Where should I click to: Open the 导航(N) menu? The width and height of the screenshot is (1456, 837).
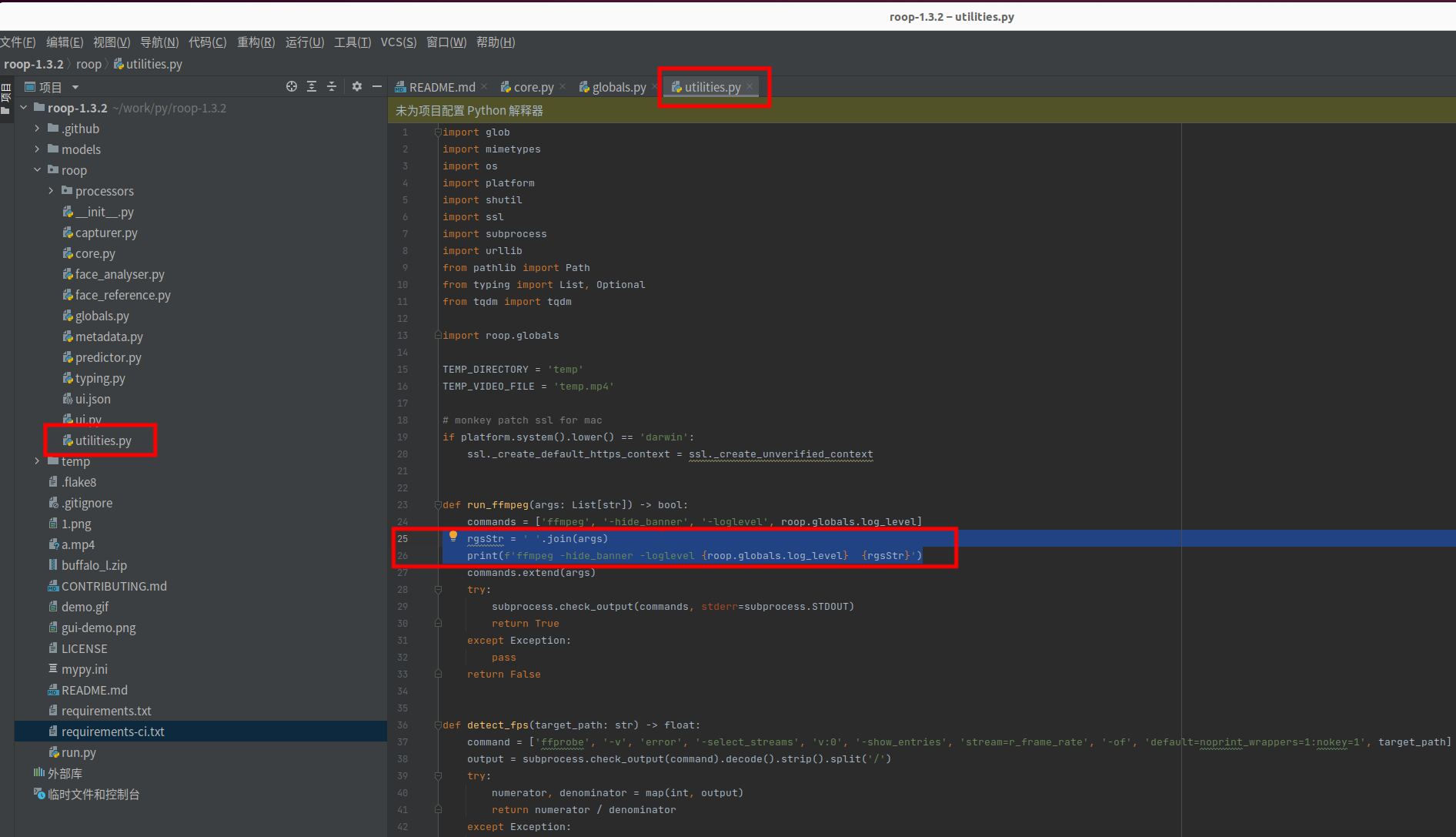tap(159, 42)
